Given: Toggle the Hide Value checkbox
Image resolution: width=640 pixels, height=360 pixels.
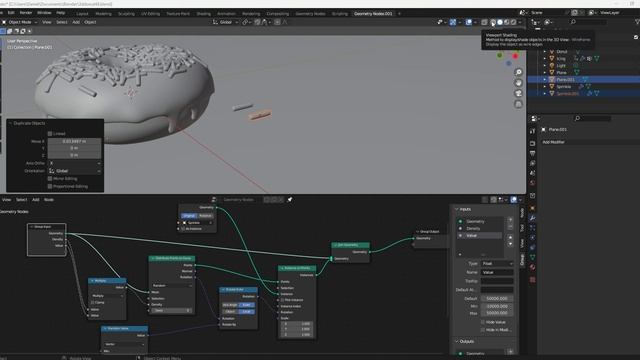Looking at the screenshot, I should (483, 322).
